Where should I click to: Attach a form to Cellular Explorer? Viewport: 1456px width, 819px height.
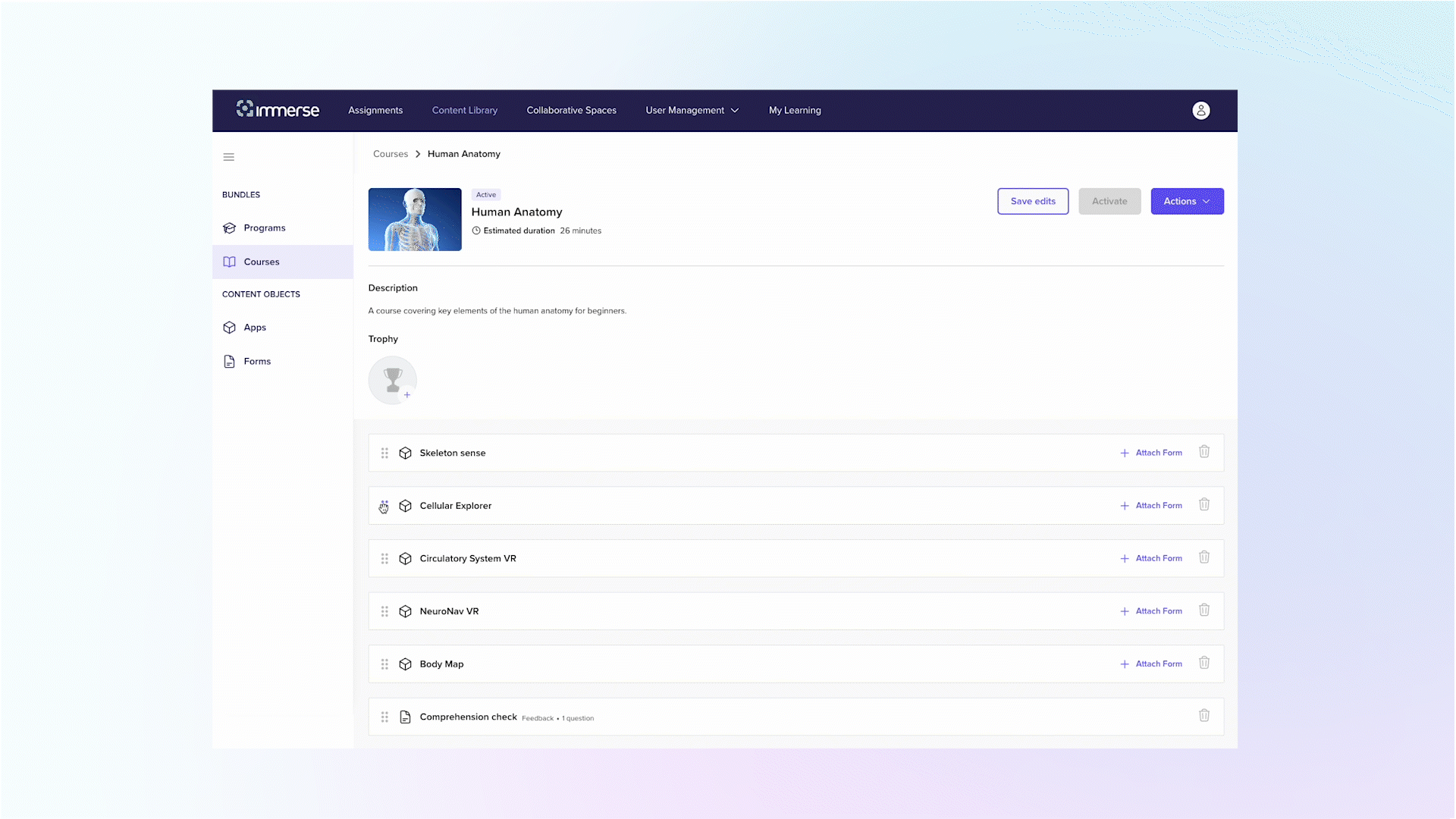click(1151, 506)
